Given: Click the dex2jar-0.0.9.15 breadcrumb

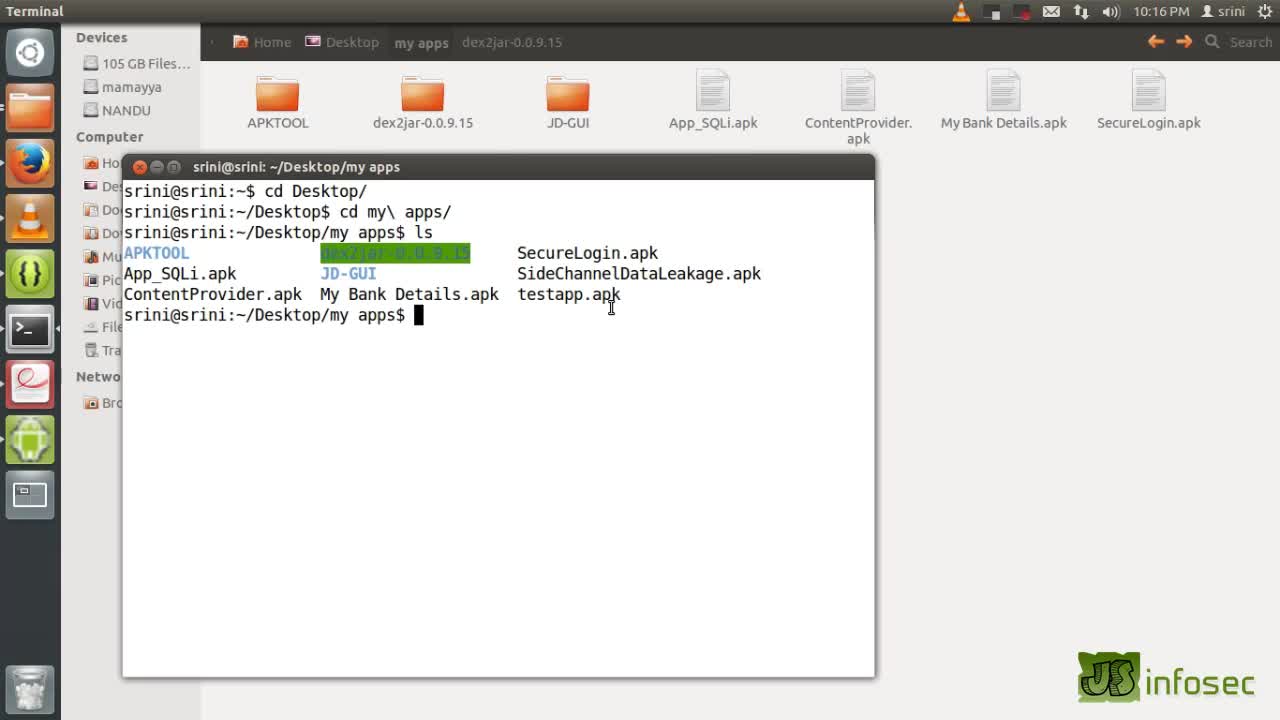Looking at the screenshot, I should [512, 42].
